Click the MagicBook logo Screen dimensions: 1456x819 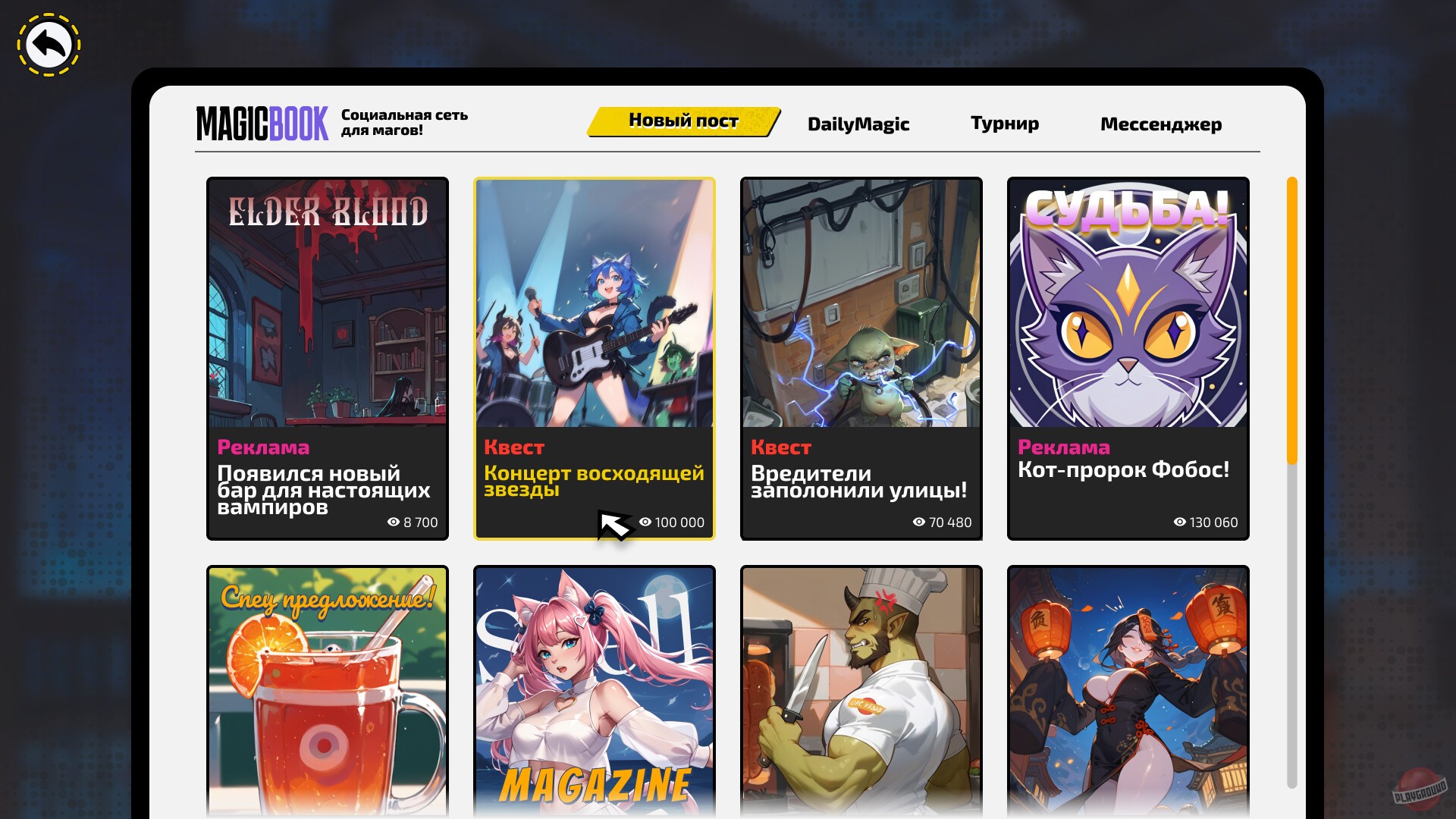[x=262, y=123]
